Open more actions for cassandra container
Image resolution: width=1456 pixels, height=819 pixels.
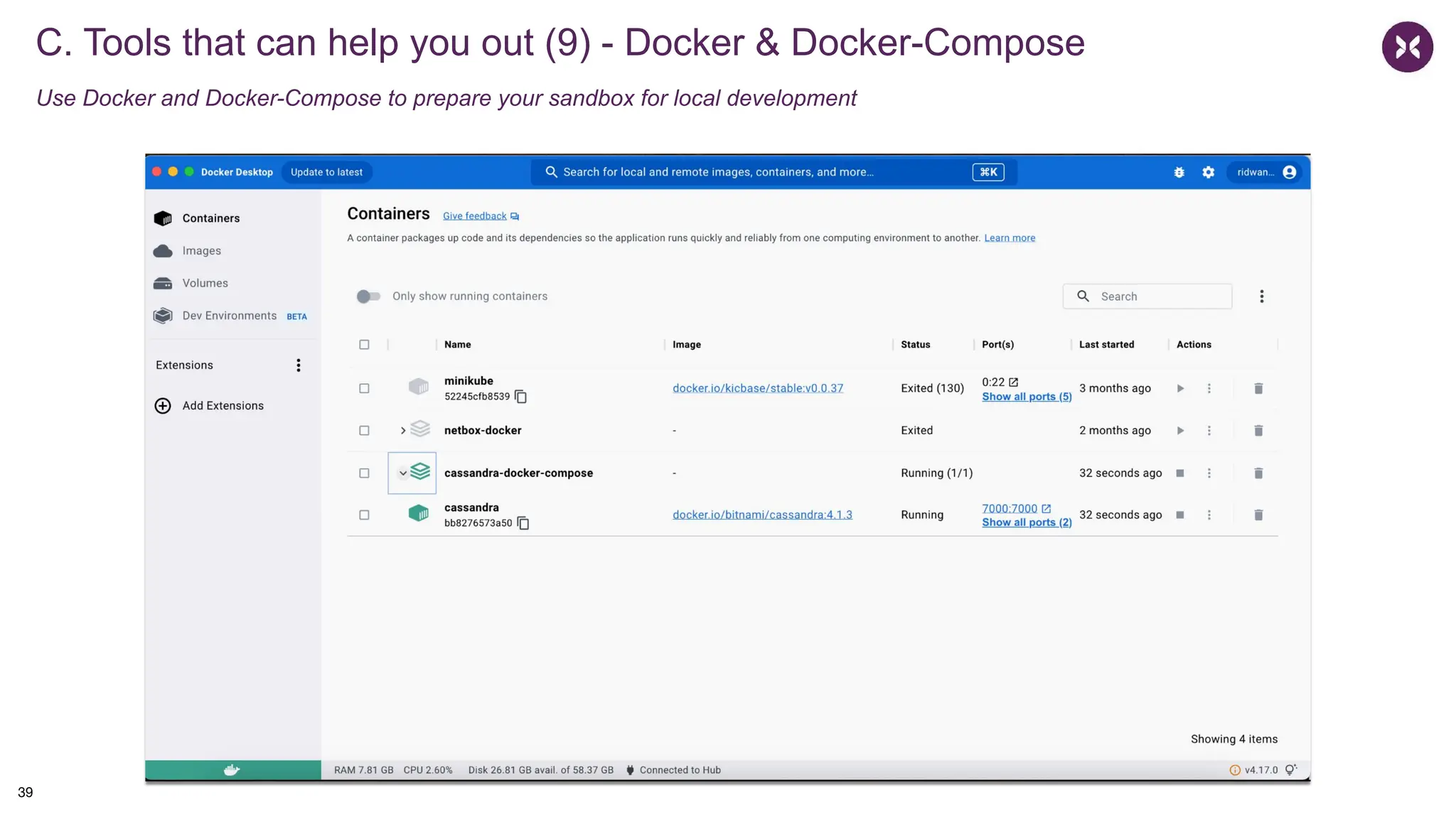pos(1209,515)
